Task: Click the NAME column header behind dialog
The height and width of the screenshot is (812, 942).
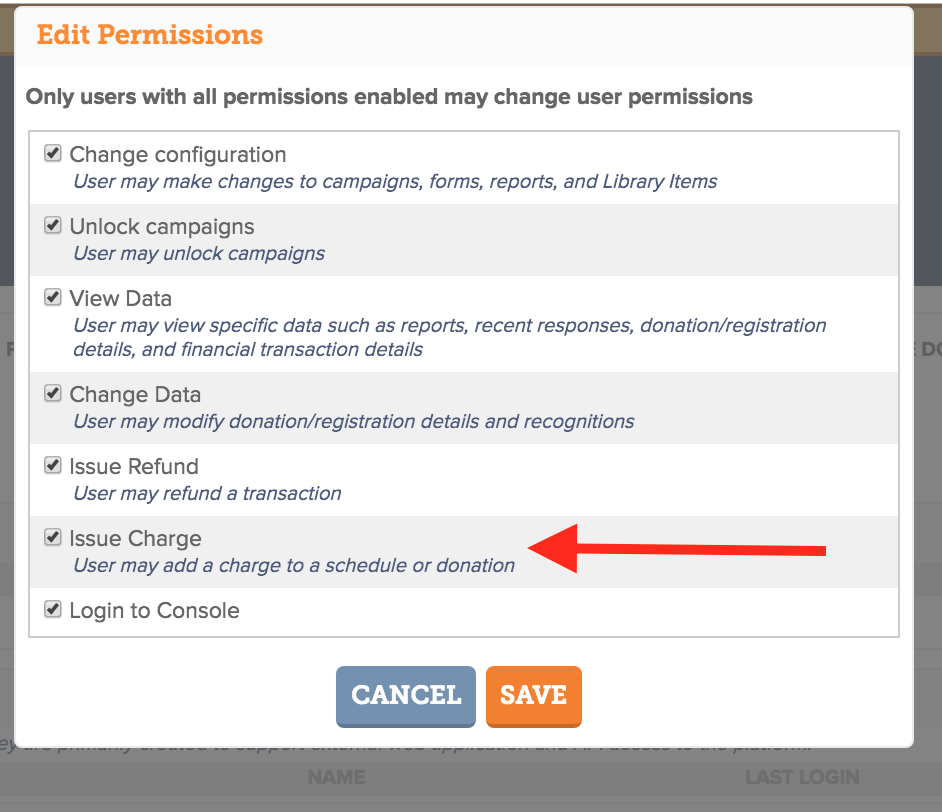Action: pyautogui.click(x=336, y=777)
